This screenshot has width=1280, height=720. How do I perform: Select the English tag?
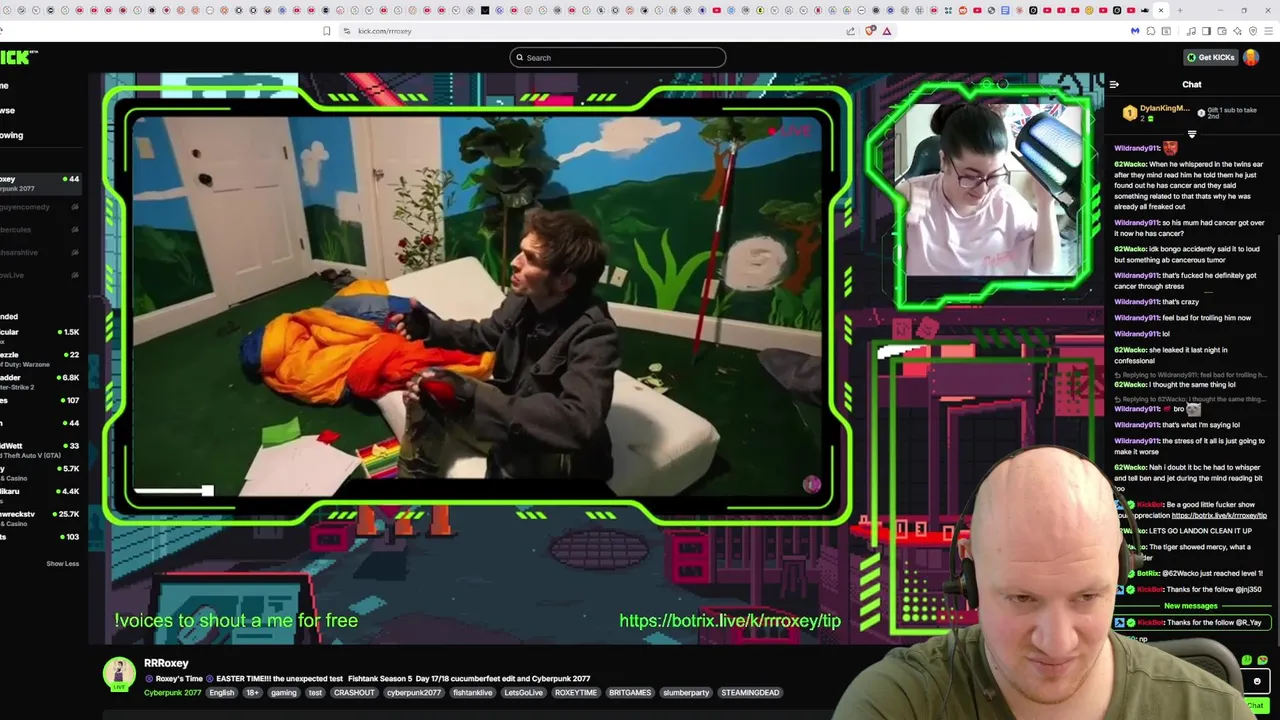tap(222, 692)
